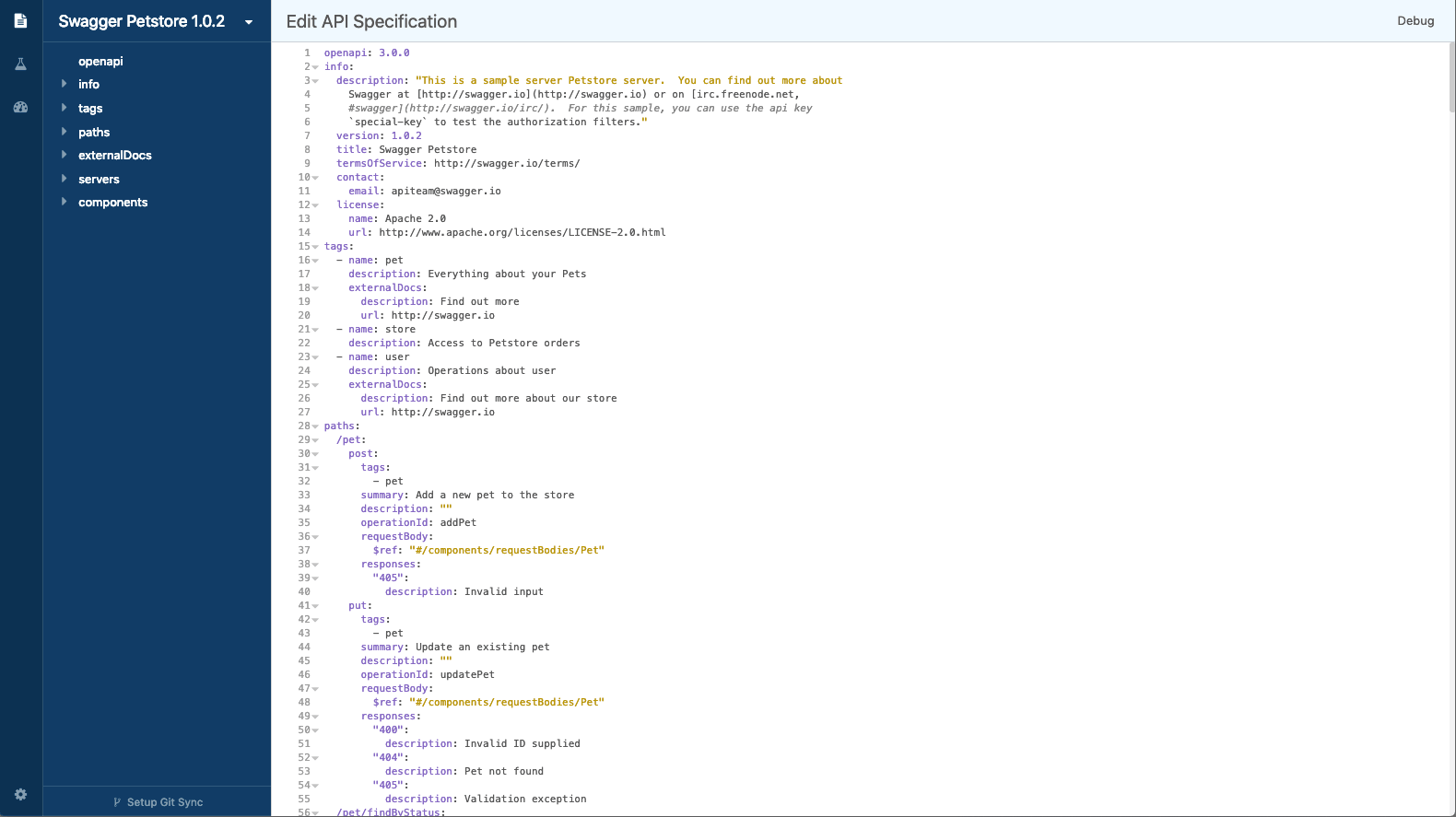Image resolution: width=1456 pixels, height=817 pixels.
Task: Click on 'openapi: 3.0.0' line text
Action: 367,53
